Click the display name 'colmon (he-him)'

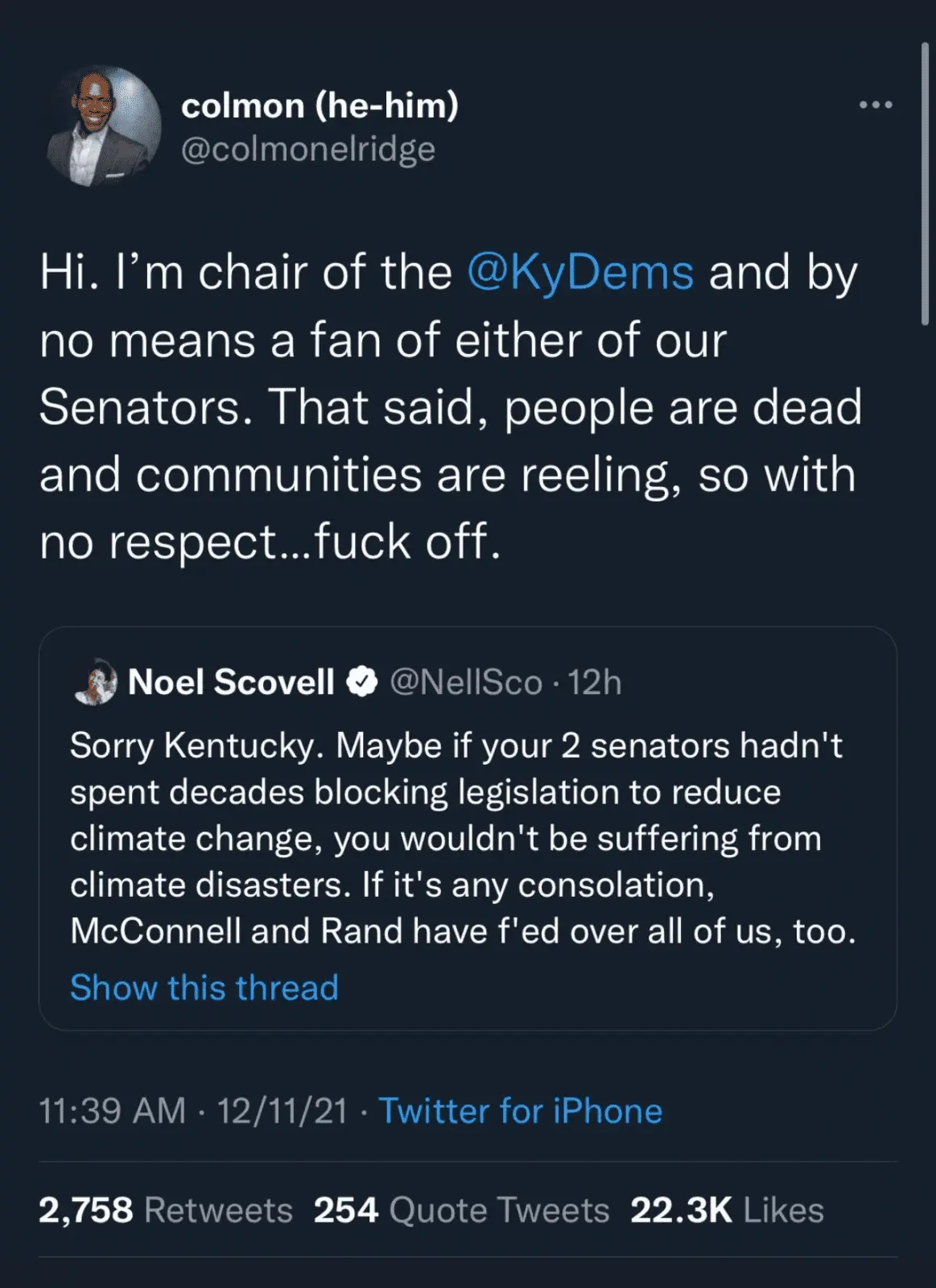[x=320, y=105]
